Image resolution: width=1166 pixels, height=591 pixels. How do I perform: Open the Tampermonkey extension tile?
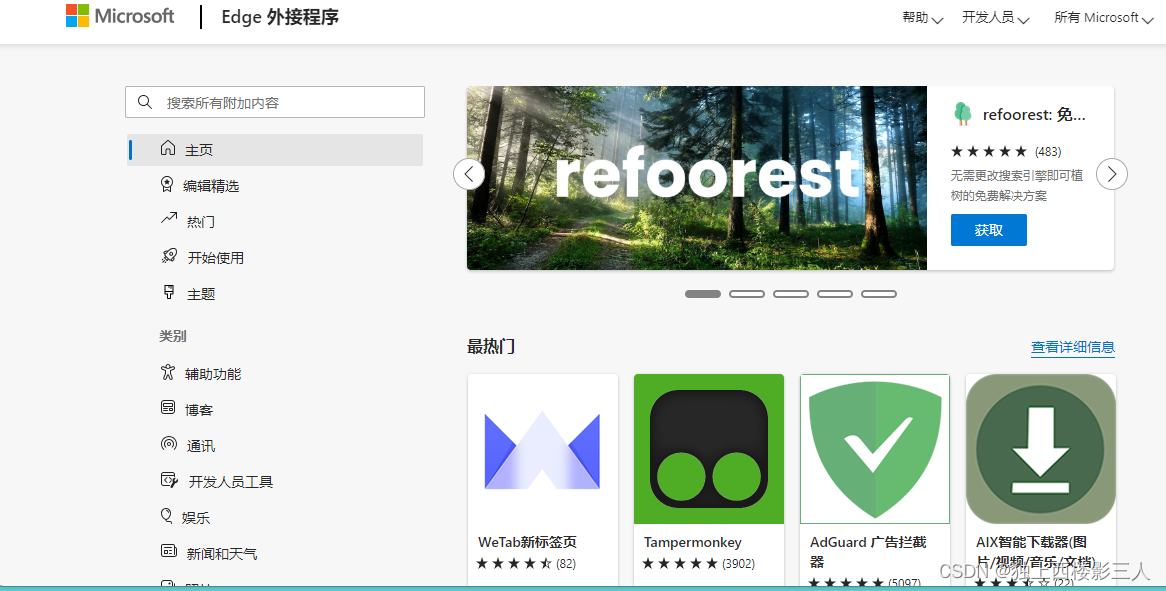(708, 449)
